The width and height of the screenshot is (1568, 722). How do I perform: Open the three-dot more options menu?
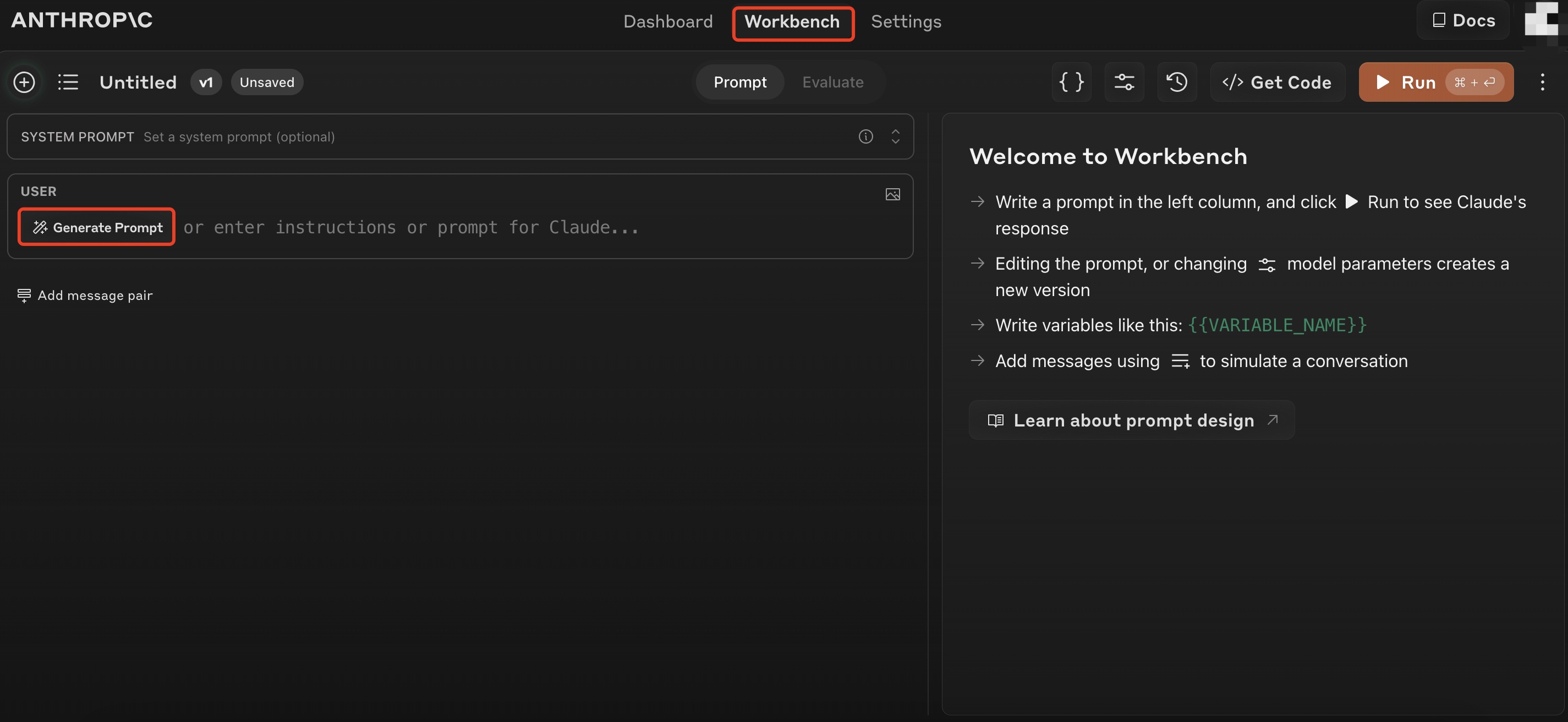(1542, 82)
